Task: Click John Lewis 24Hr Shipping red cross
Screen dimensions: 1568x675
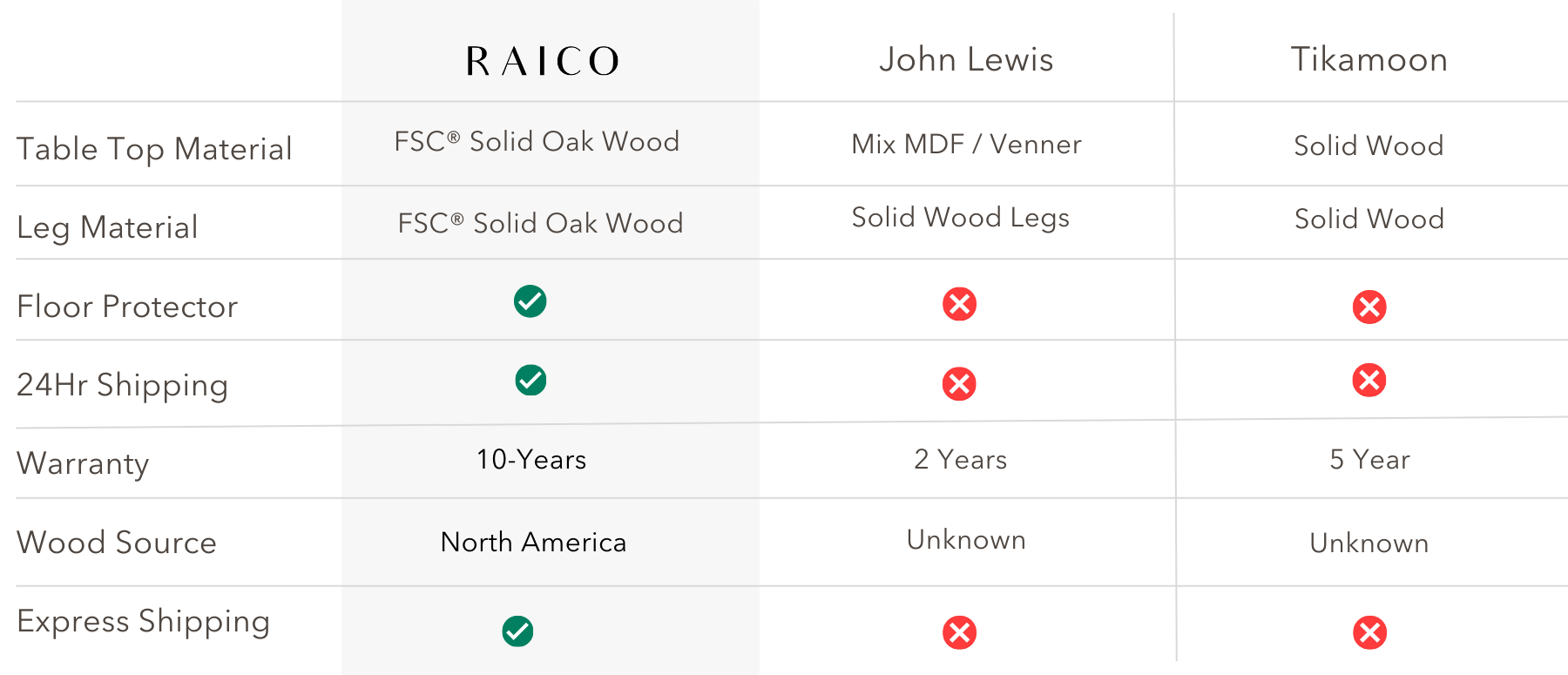Action: tap(959, 383)
